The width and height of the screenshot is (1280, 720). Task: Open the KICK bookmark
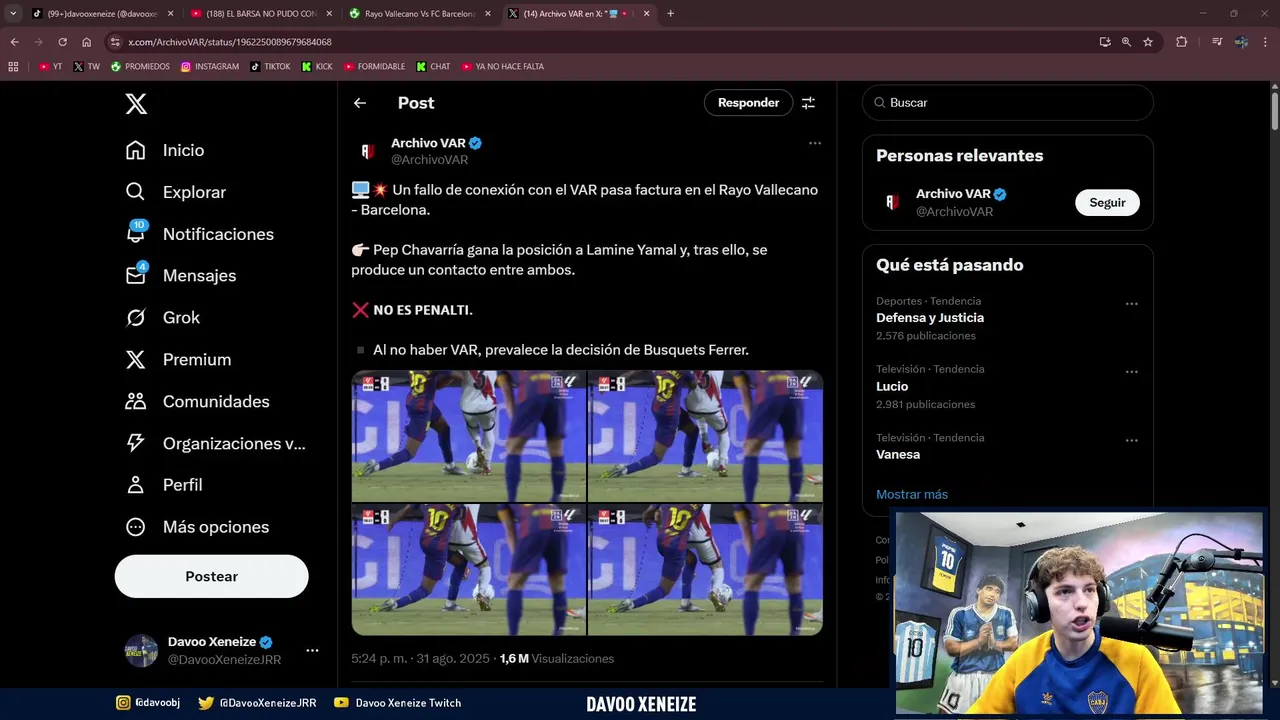pos(317,67)
